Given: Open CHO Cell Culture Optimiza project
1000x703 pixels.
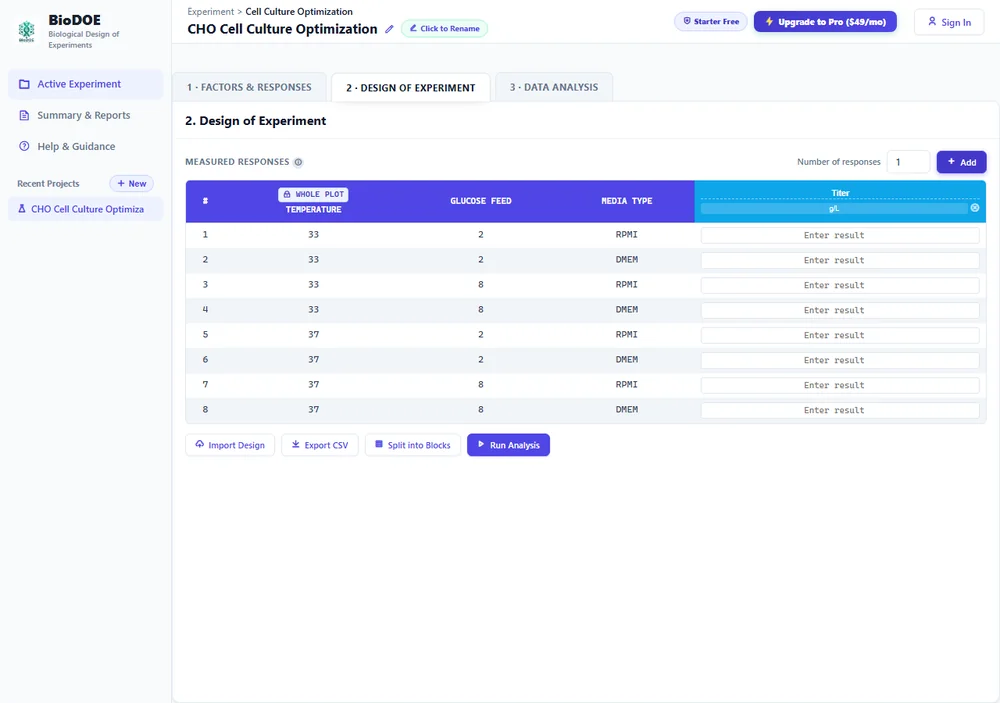Looking at the screenshot, I should pos(85,209).
